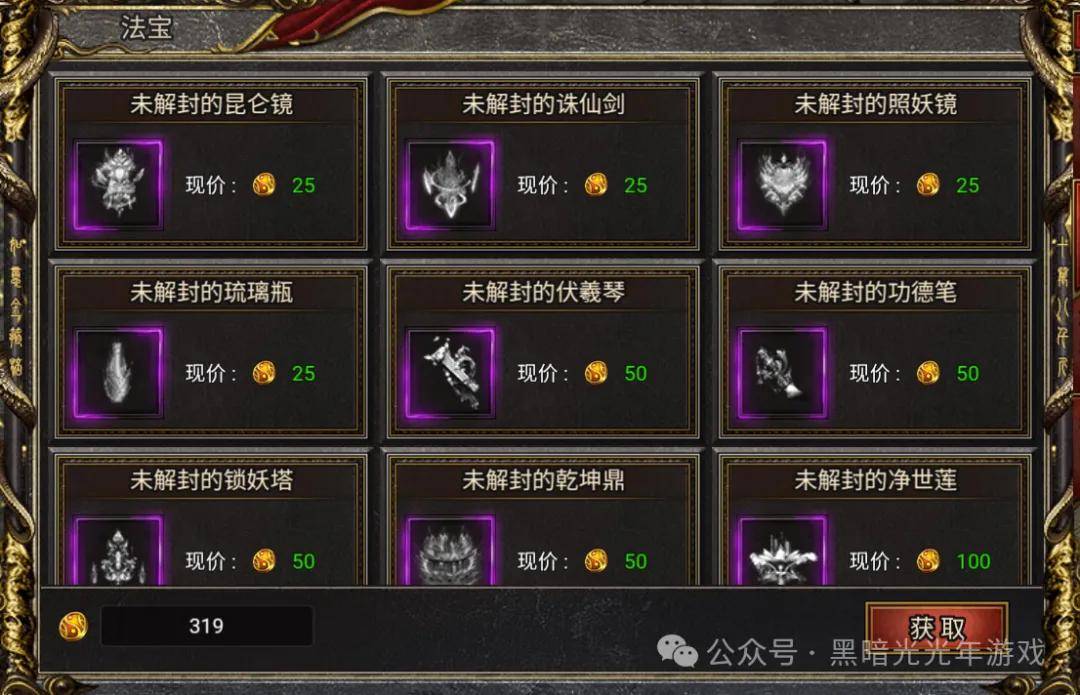Click the 获取 button
Image resolution: width=1080 pixels, height=695 pixels.
click(x=937, y=628)
